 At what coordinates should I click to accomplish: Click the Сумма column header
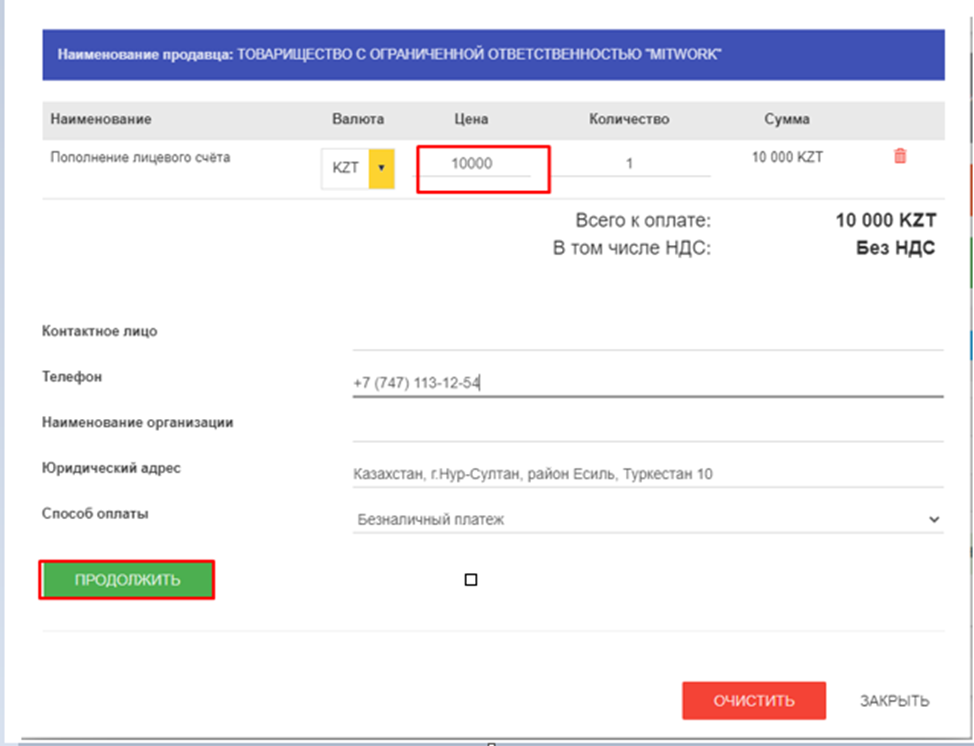[787, 119]
